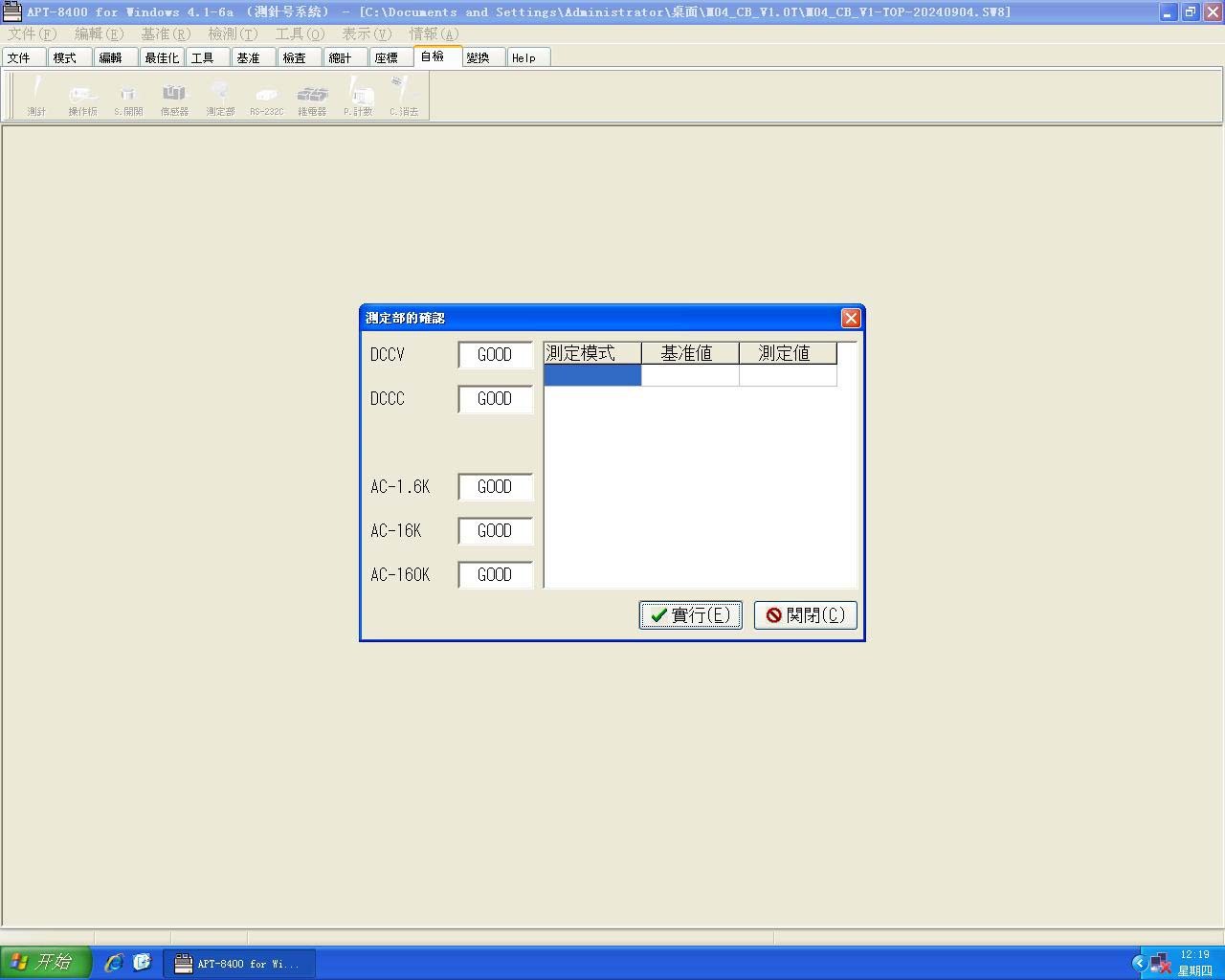The image size is (1225, 980).
Task: Switch to the 工具 tab
Action: pos(208,57)
